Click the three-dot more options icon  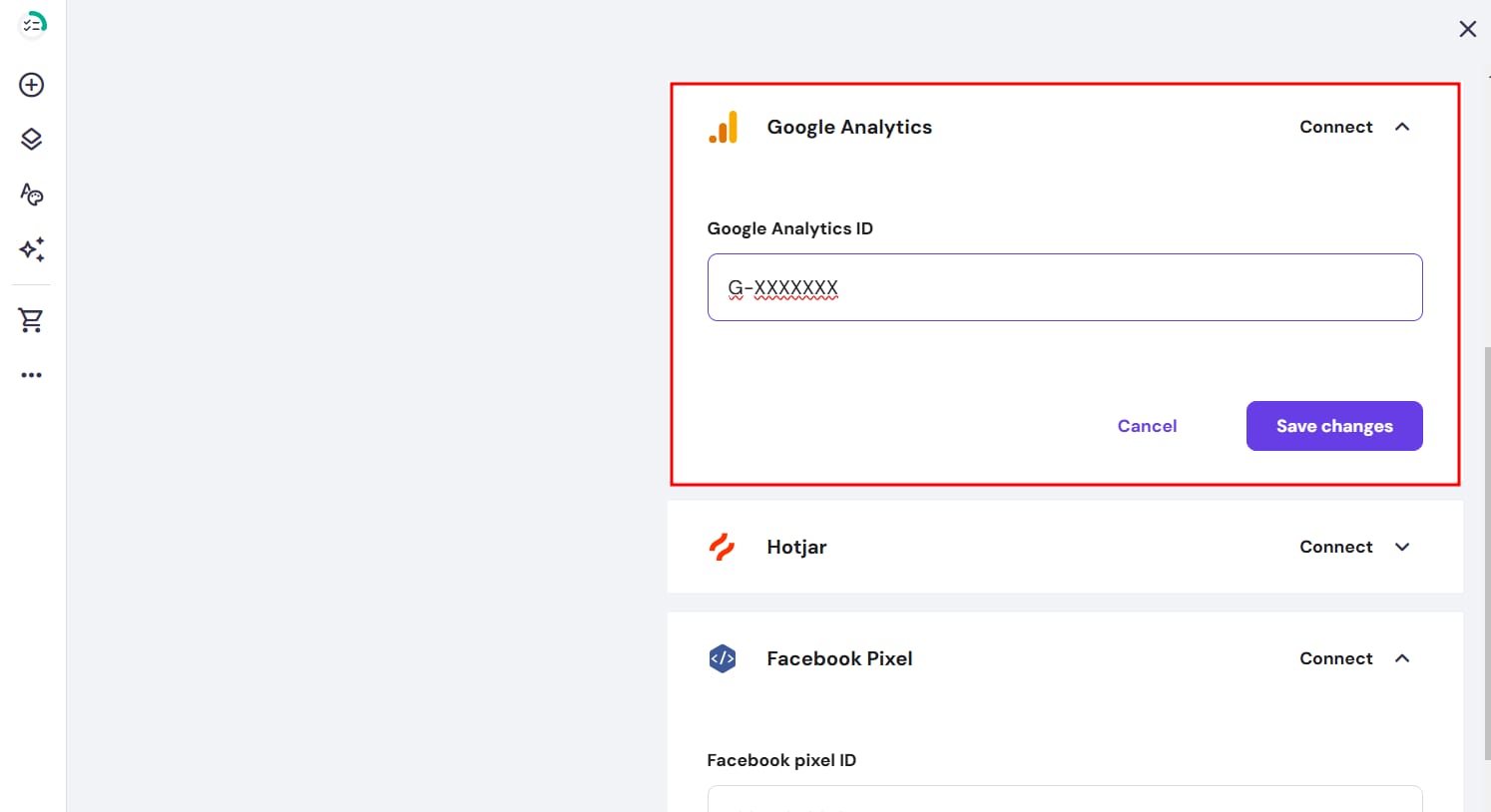tap(32, 375)
